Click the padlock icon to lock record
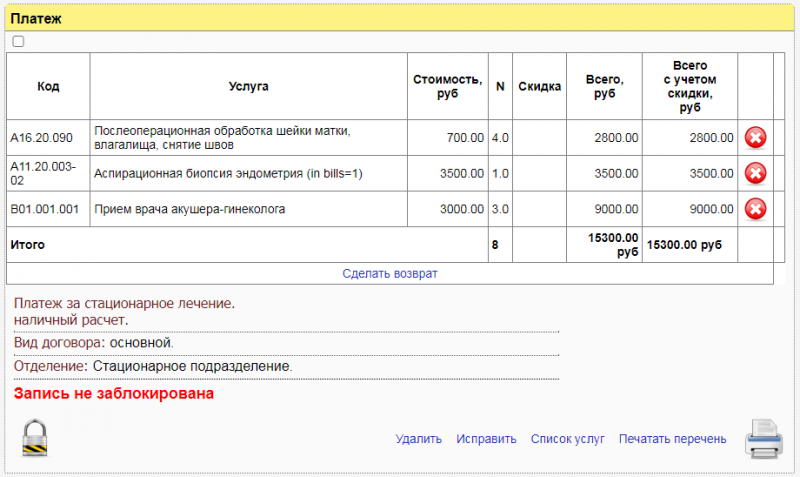This screenshot has height=477, width=800. (x=36, y=438)
